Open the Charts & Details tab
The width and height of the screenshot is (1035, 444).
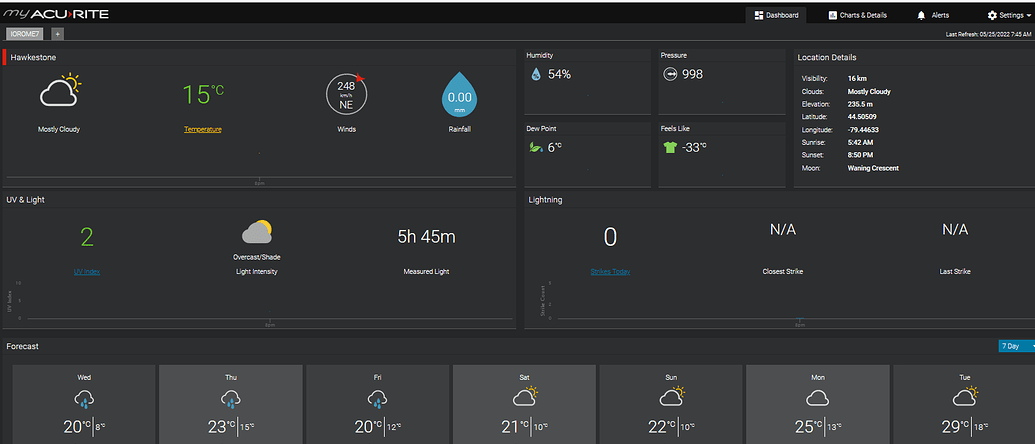click(x=858, y=16)
